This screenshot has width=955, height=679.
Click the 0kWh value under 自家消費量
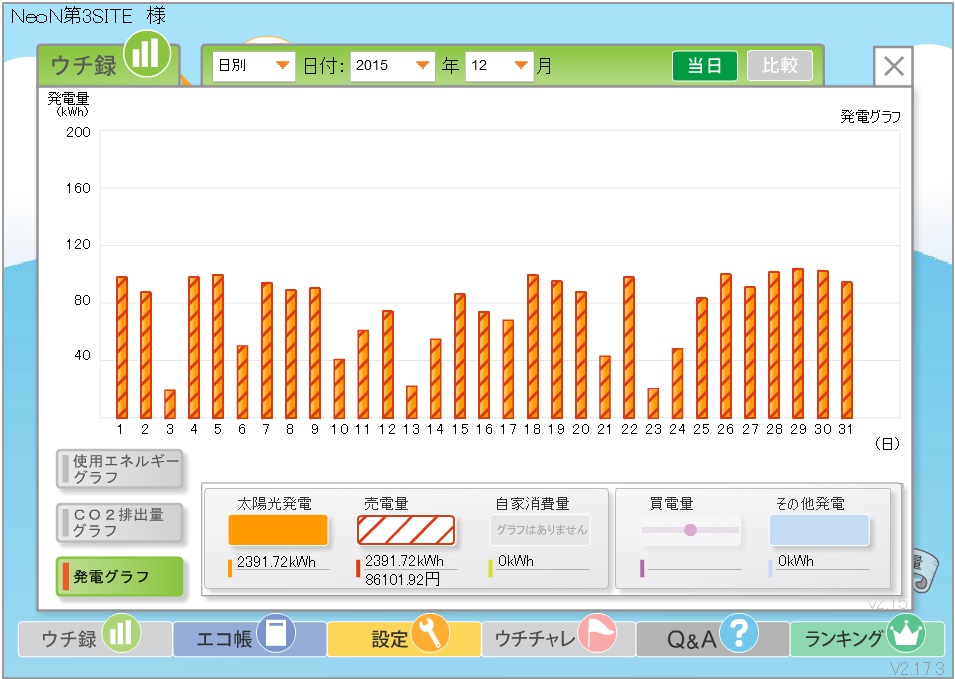[x=515, y=561]
